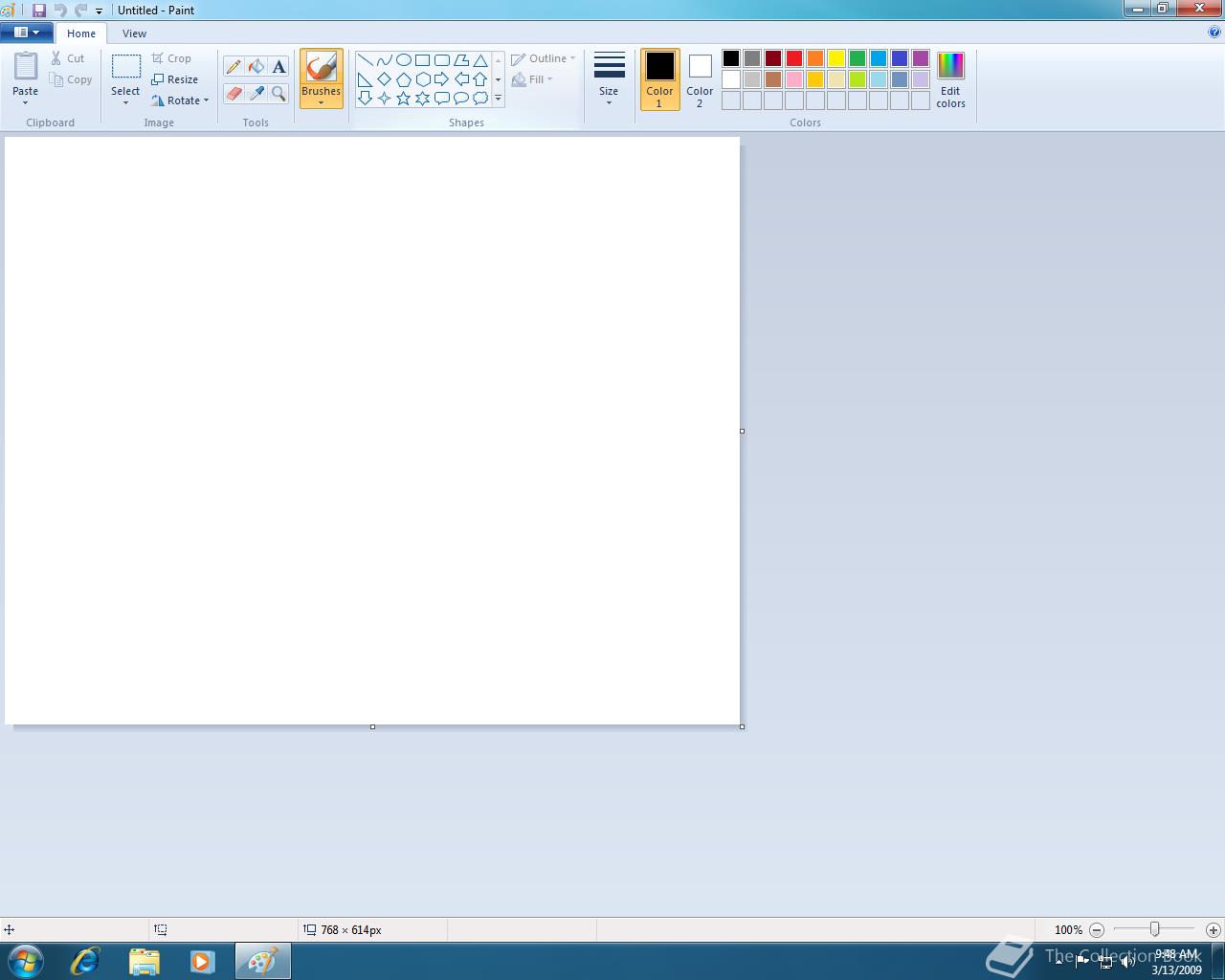Choose the Oval shape

(x=403, y=60)
